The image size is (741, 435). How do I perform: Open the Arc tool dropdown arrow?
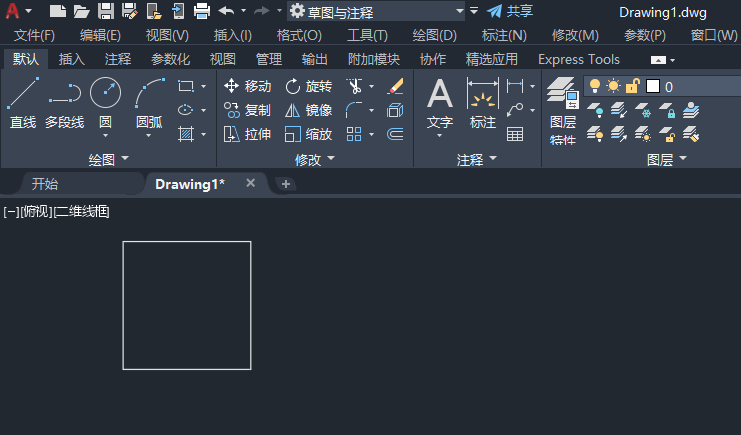click(x=148, y=136)
